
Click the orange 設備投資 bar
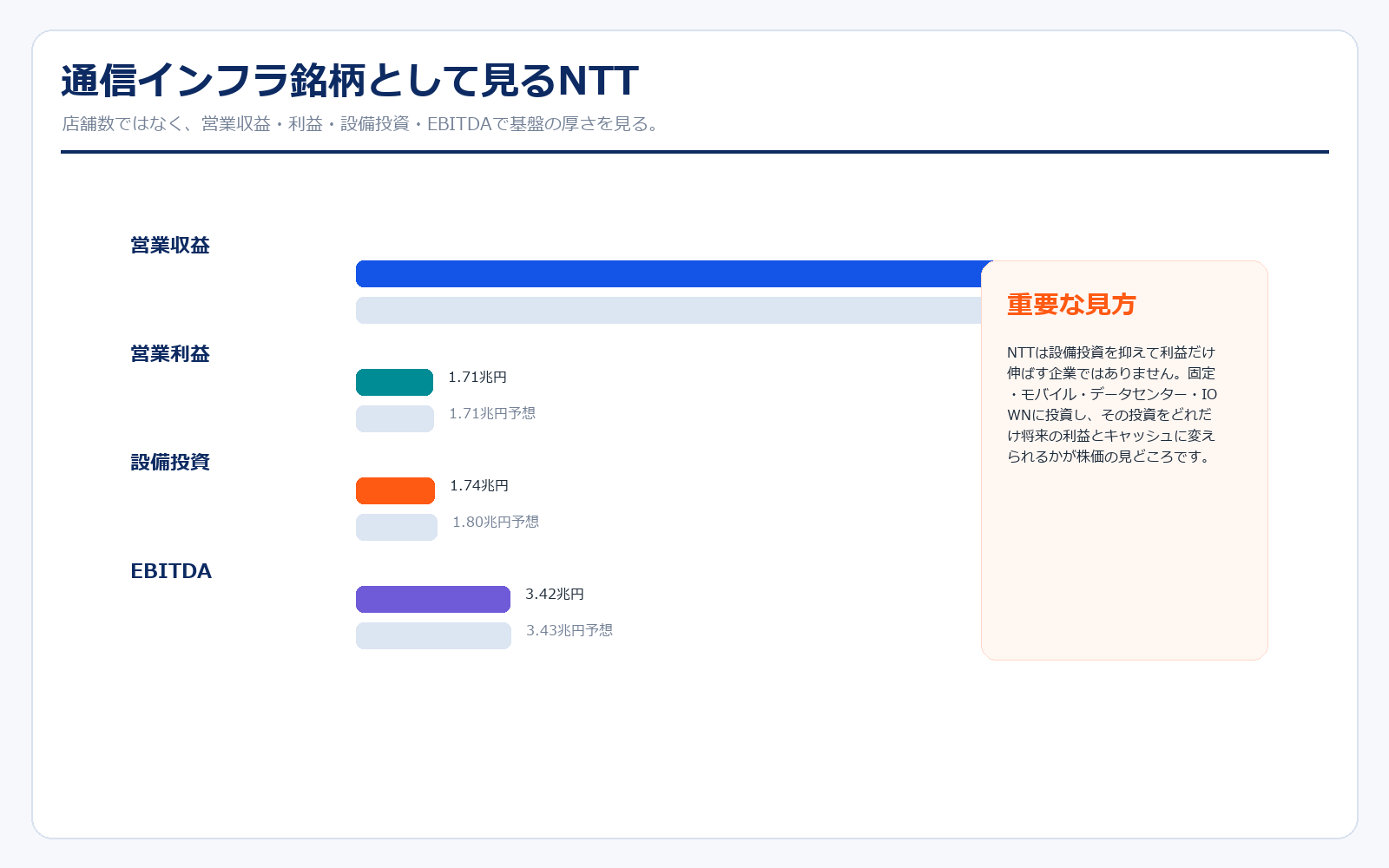[x=395, y=490]
